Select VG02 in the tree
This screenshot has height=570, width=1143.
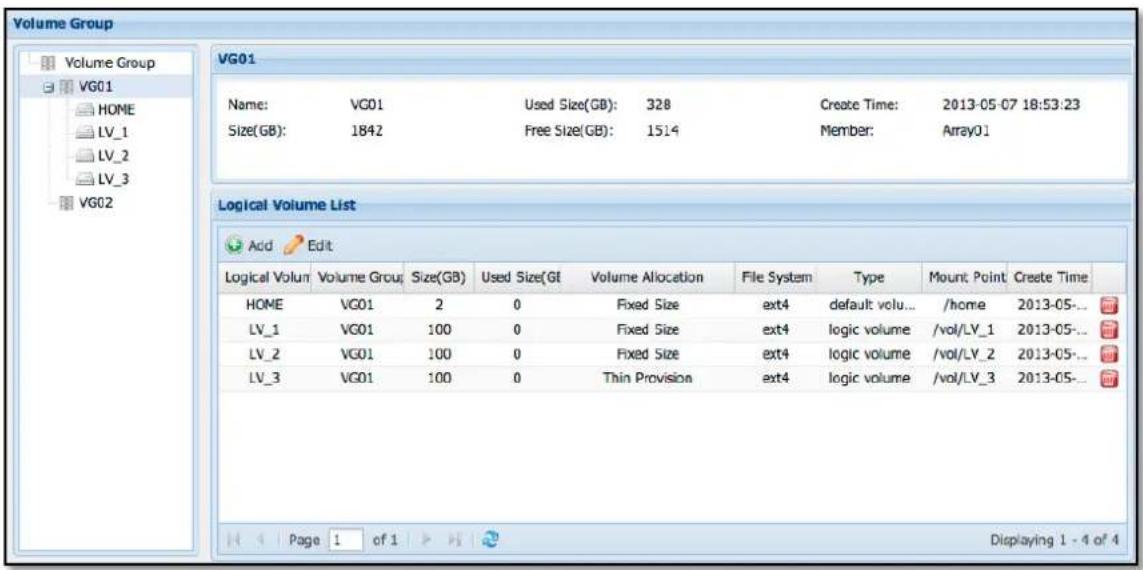95,203
